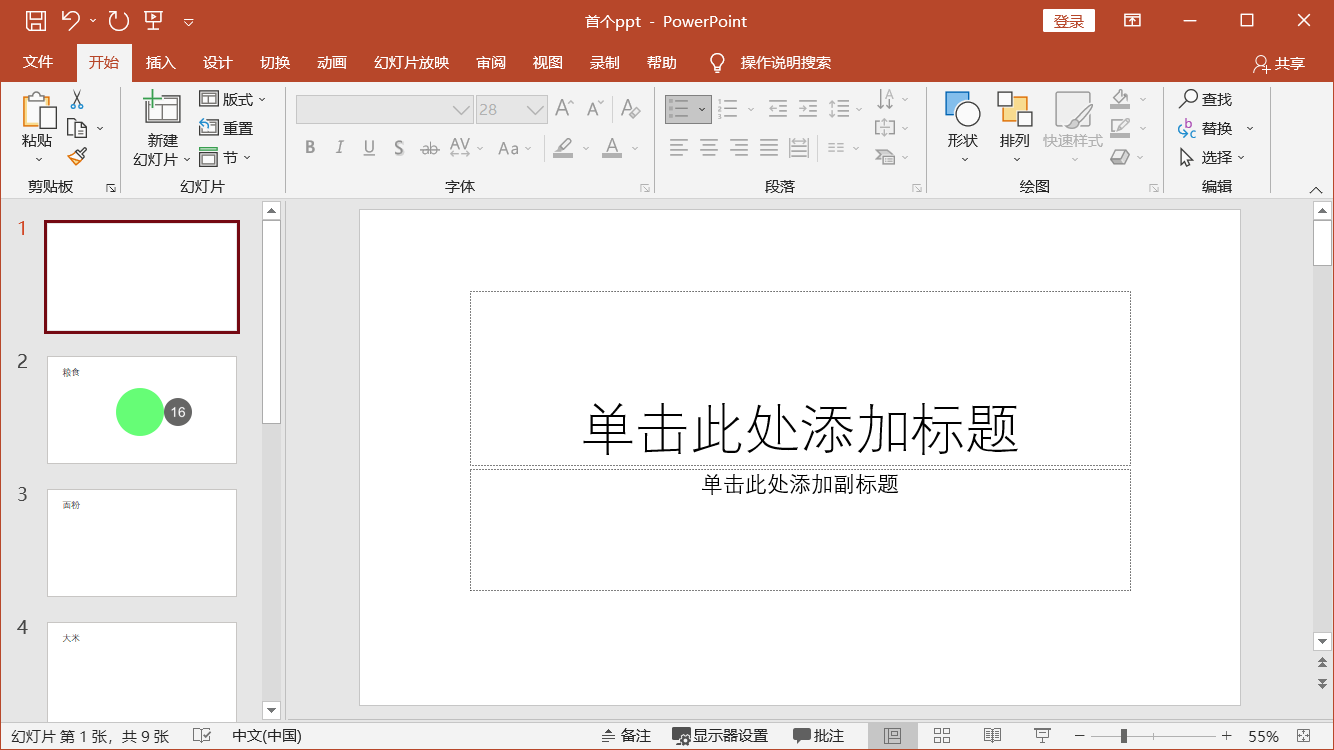This screenshot has height=750, width=1334.
Task: Click the Increase Indent icon
Action: 808,108
